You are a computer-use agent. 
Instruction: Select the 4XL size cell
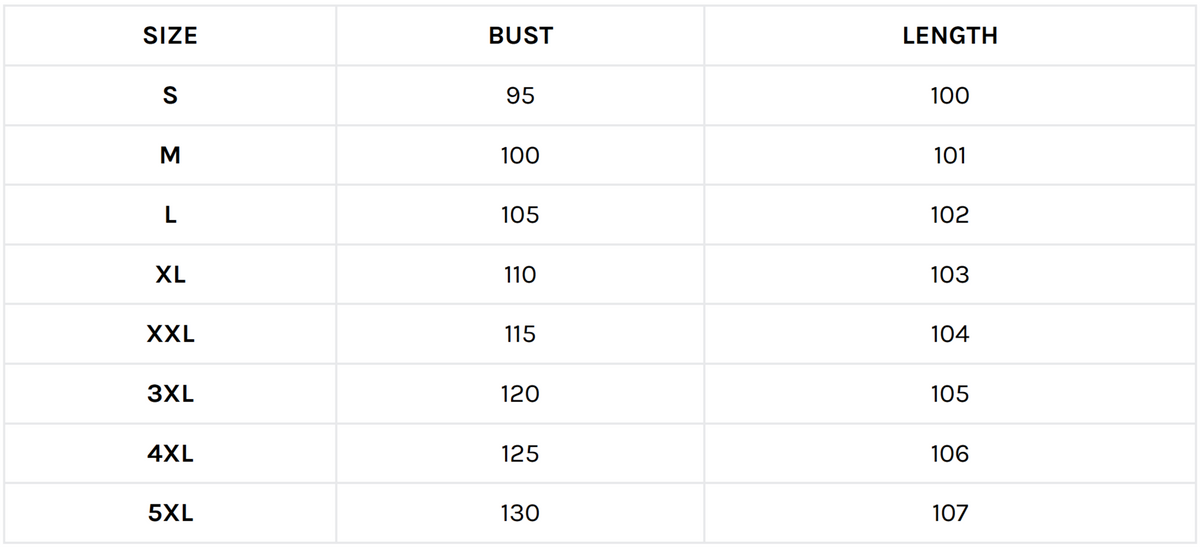point(170,454)
